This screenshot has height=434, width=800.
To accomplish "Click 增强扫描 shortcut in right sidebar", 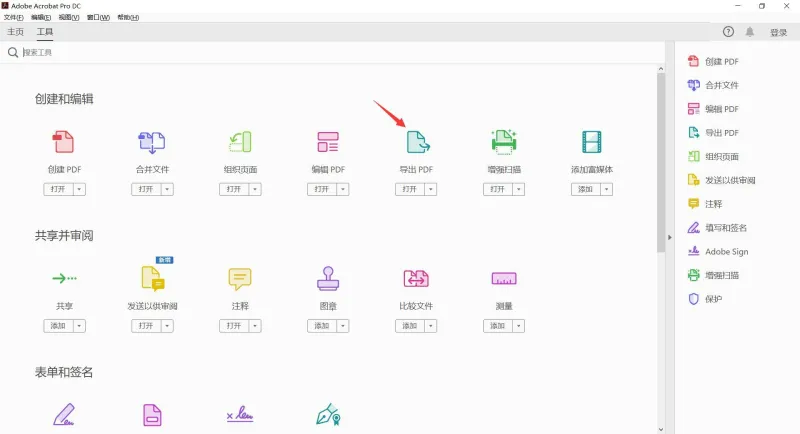I will coord(713,275).
